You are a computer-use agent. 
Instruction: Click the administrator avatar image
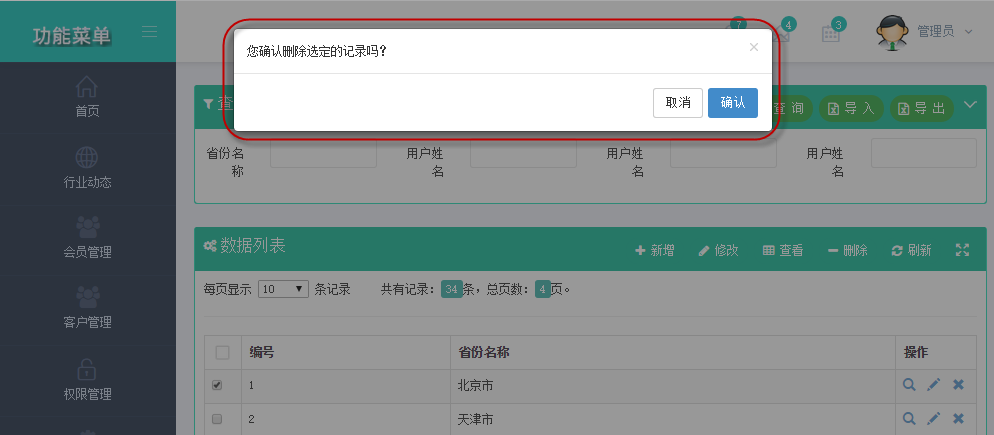coord(892,32)
